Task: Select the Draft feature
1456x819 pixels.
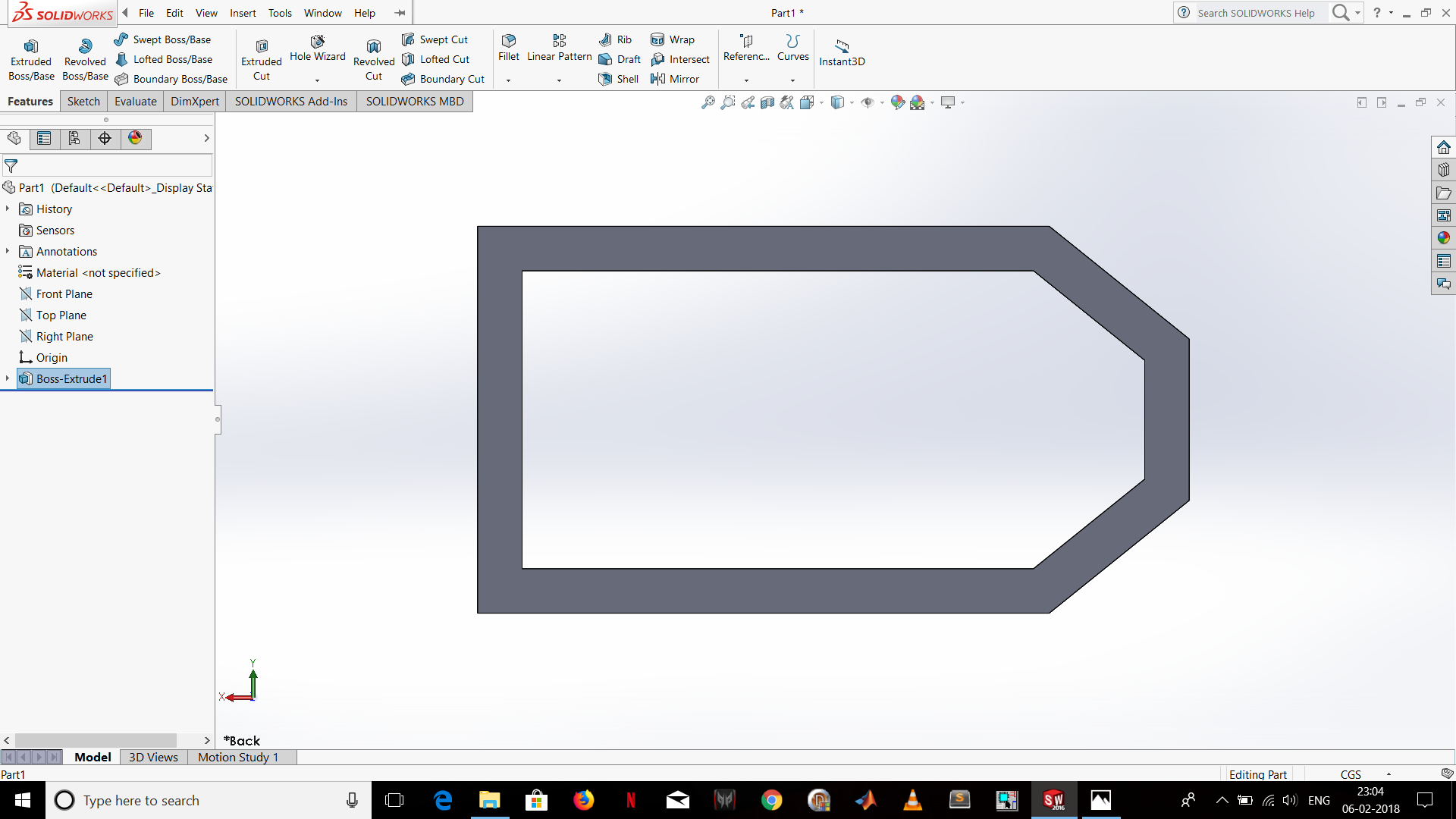Action: pyautogui.click(x=620, y=59)
